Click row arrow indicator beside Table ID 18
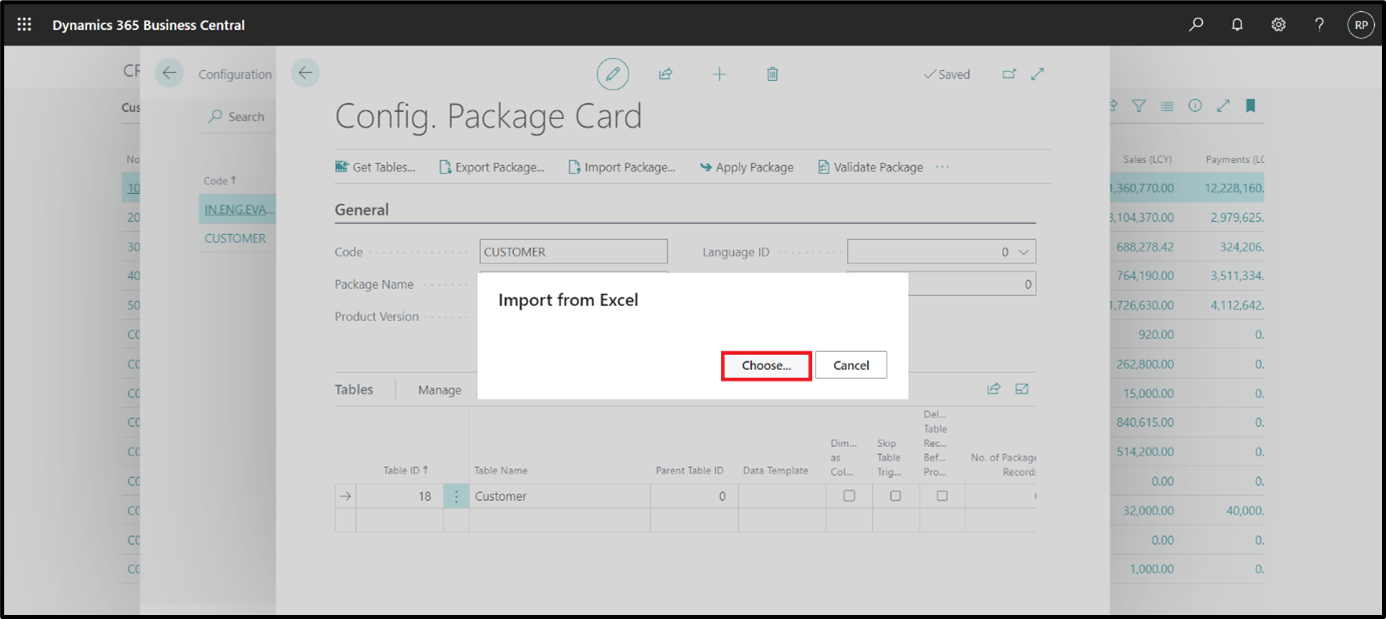 coord(346,496)
